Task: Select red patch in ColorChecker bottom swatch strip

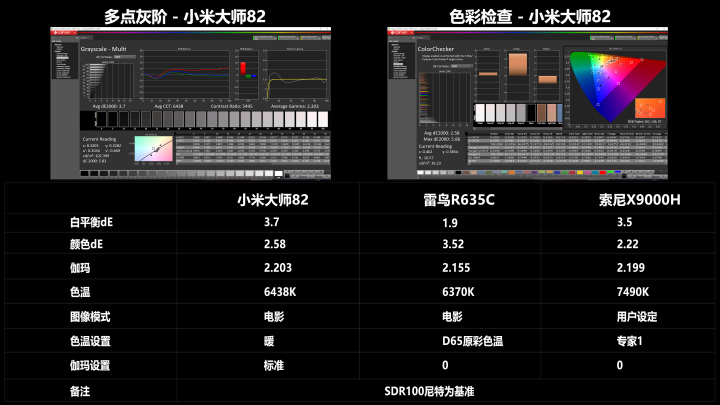Action: coord(602,173)
